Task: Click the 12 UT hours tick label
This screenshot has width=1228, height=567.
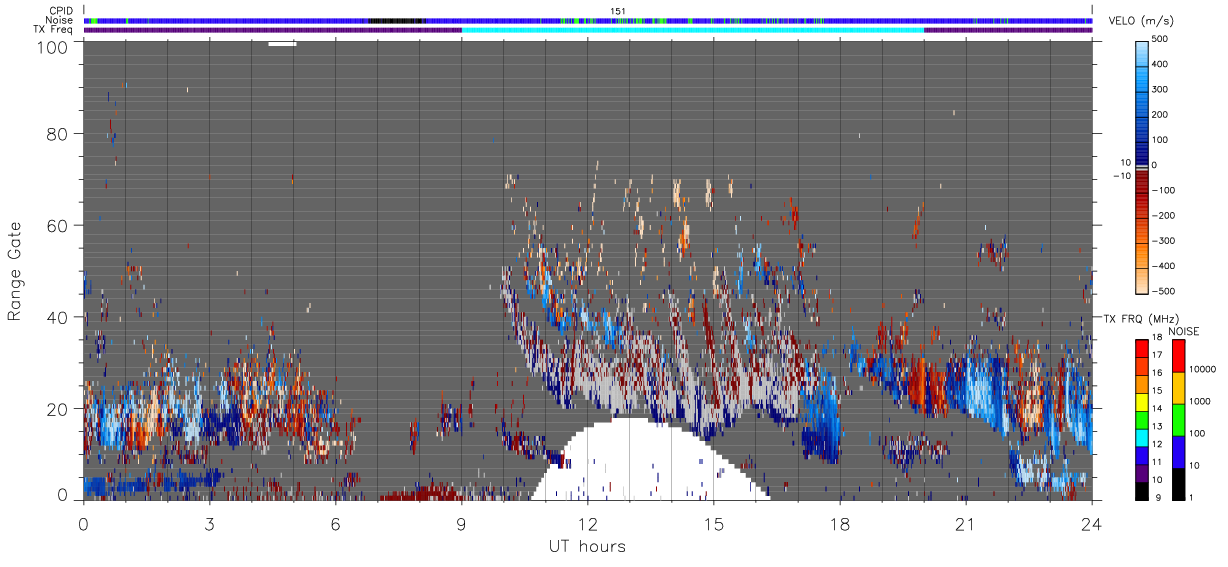Action: click(x=587, y=524)
